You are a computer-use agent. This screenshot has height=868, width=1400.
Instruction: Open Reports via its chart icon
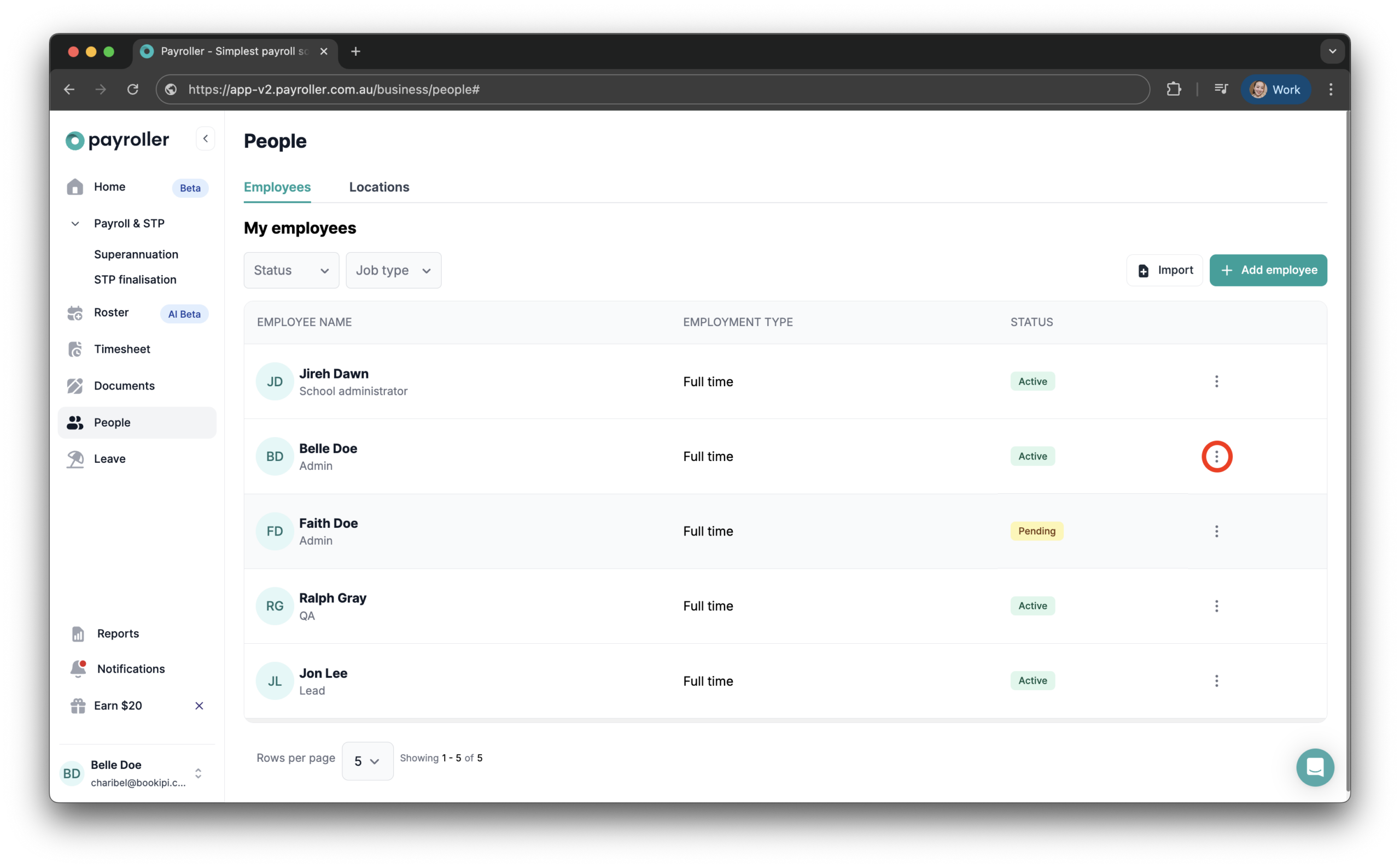pyautogui.click(x=78, y=634)
